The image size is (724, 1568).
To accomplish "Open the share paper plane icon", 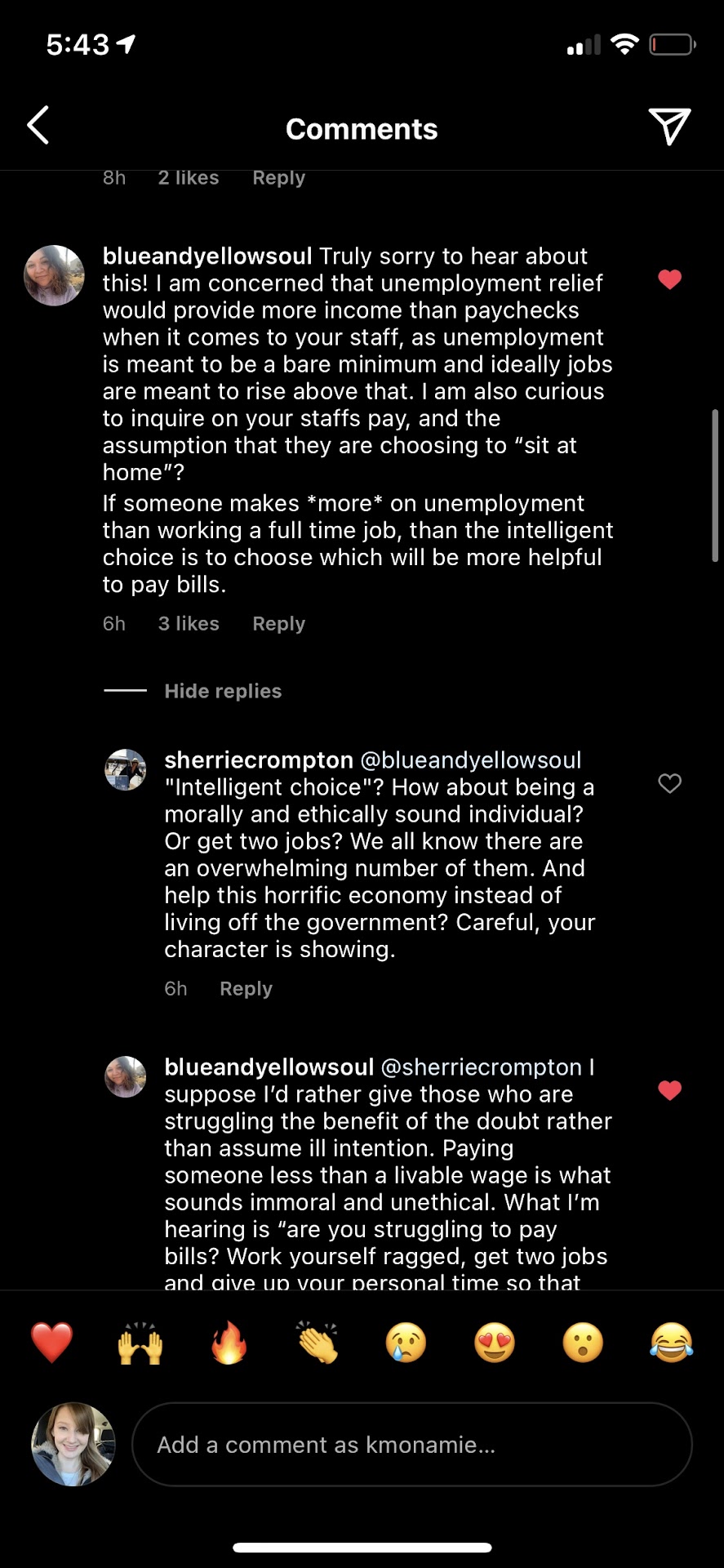I will pyautogui.click(x=669, y=127).
